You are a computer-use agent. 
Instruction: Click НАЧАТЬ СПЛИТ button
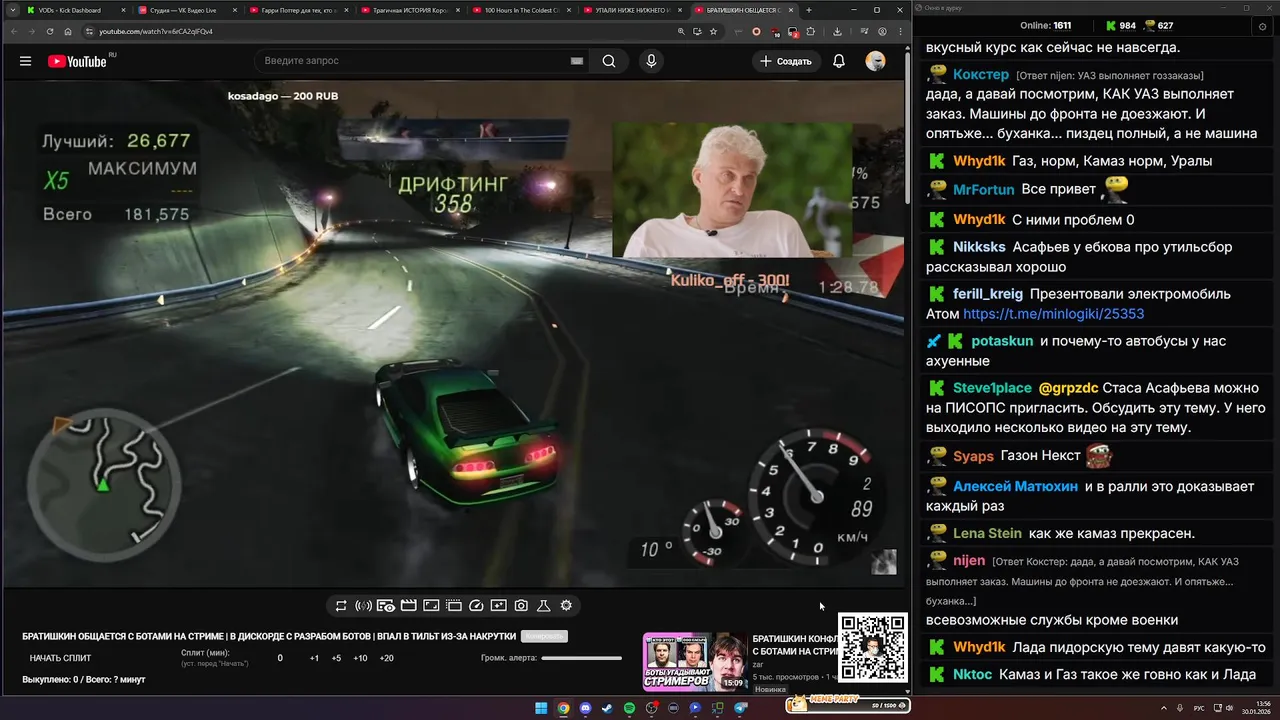(x=60, y=658)
